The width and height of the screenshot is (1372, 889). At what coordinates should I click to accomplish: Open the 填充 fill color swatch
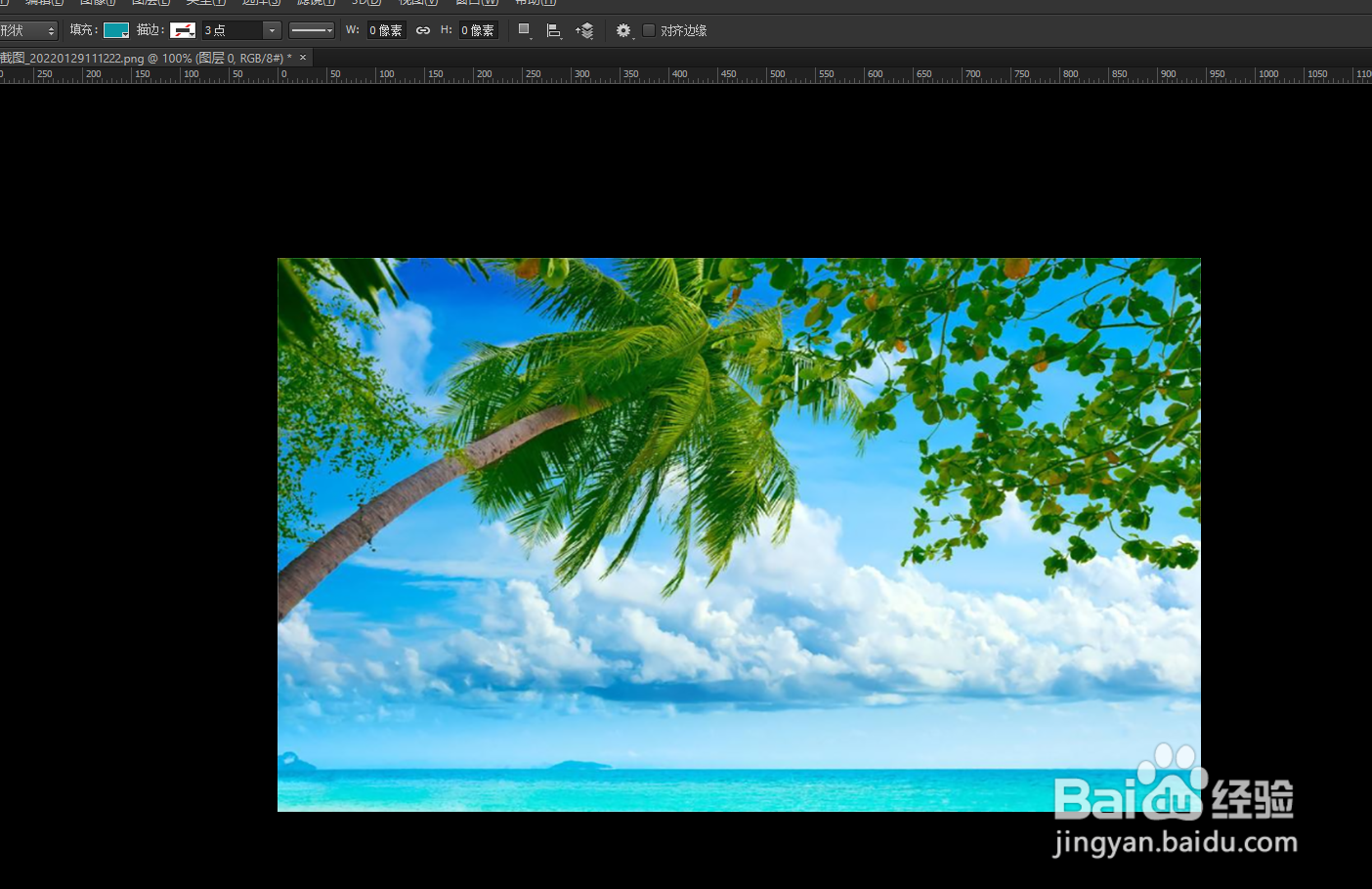tap(116, 30)
